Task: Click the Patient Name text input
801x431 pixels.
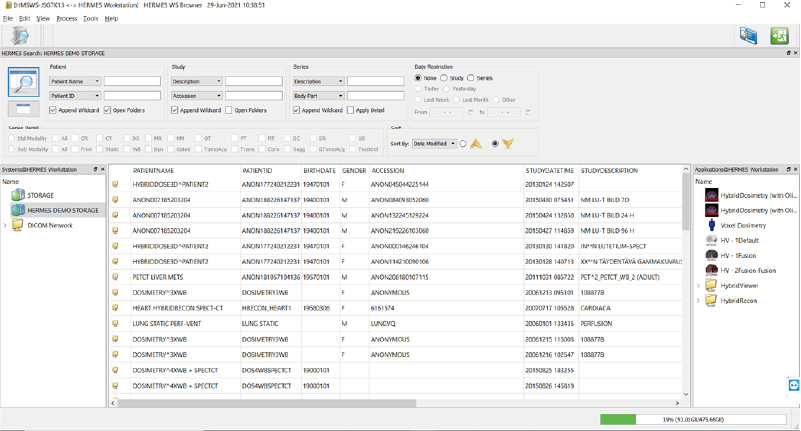Action: [132, 81]
